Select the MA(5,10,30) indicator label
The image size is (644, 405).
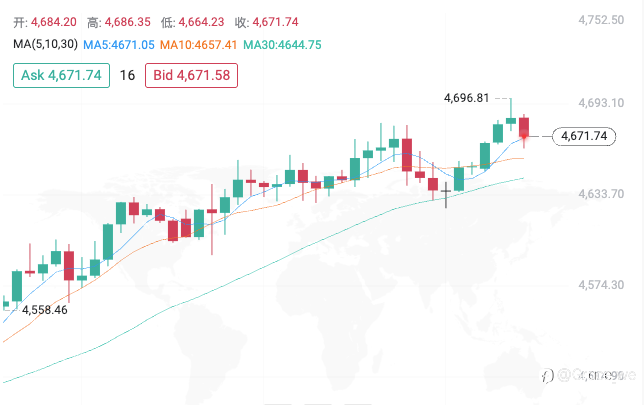[x=45, y=44]
